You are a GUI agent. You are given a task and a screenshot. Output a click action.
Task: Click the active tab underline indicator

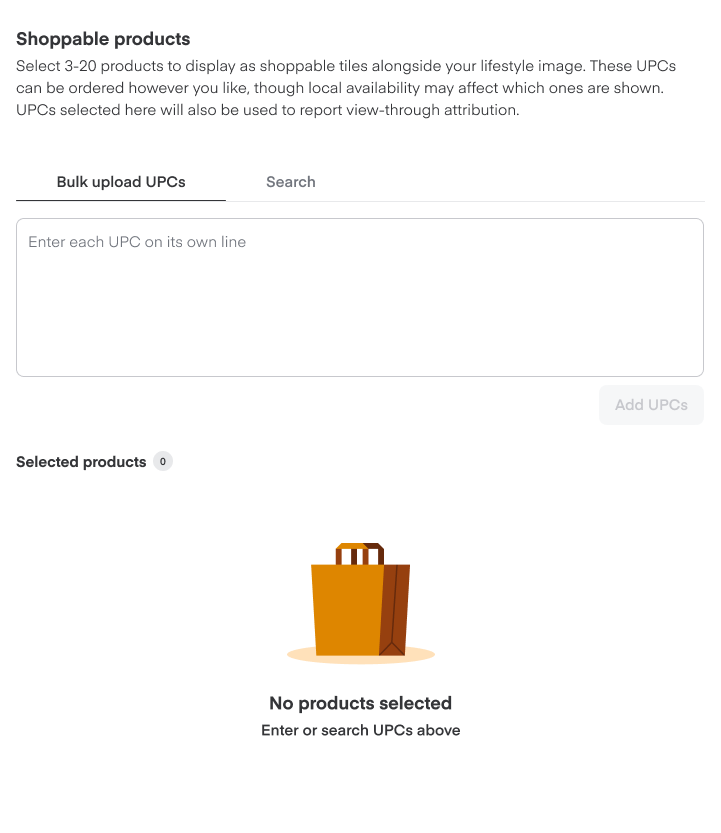click(121, 199)
